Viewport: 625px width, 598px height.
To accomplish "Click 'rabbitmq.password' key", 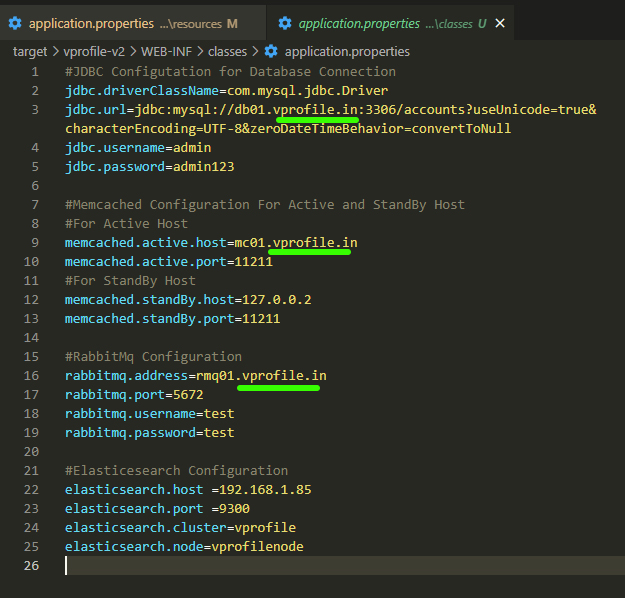I will [x=130, y=433].
